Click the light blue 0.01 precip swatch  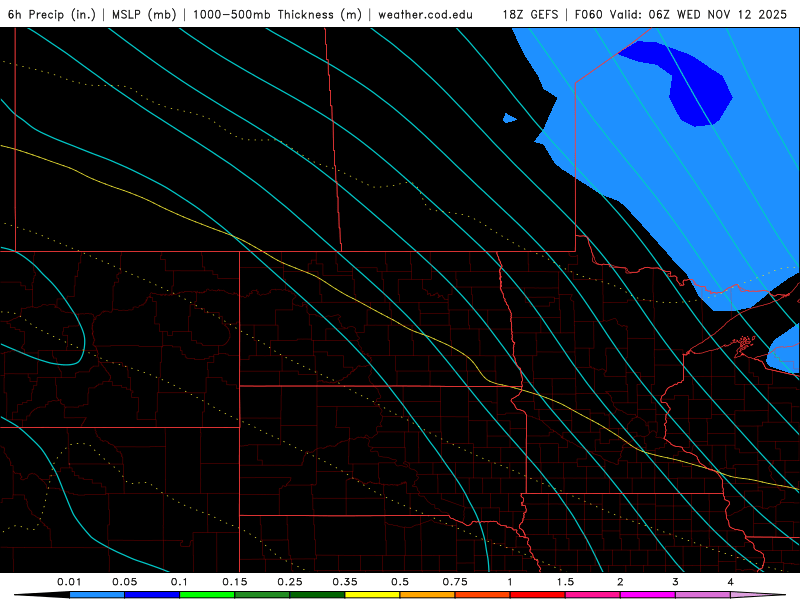pyautogui.click(x=97, y=595)
